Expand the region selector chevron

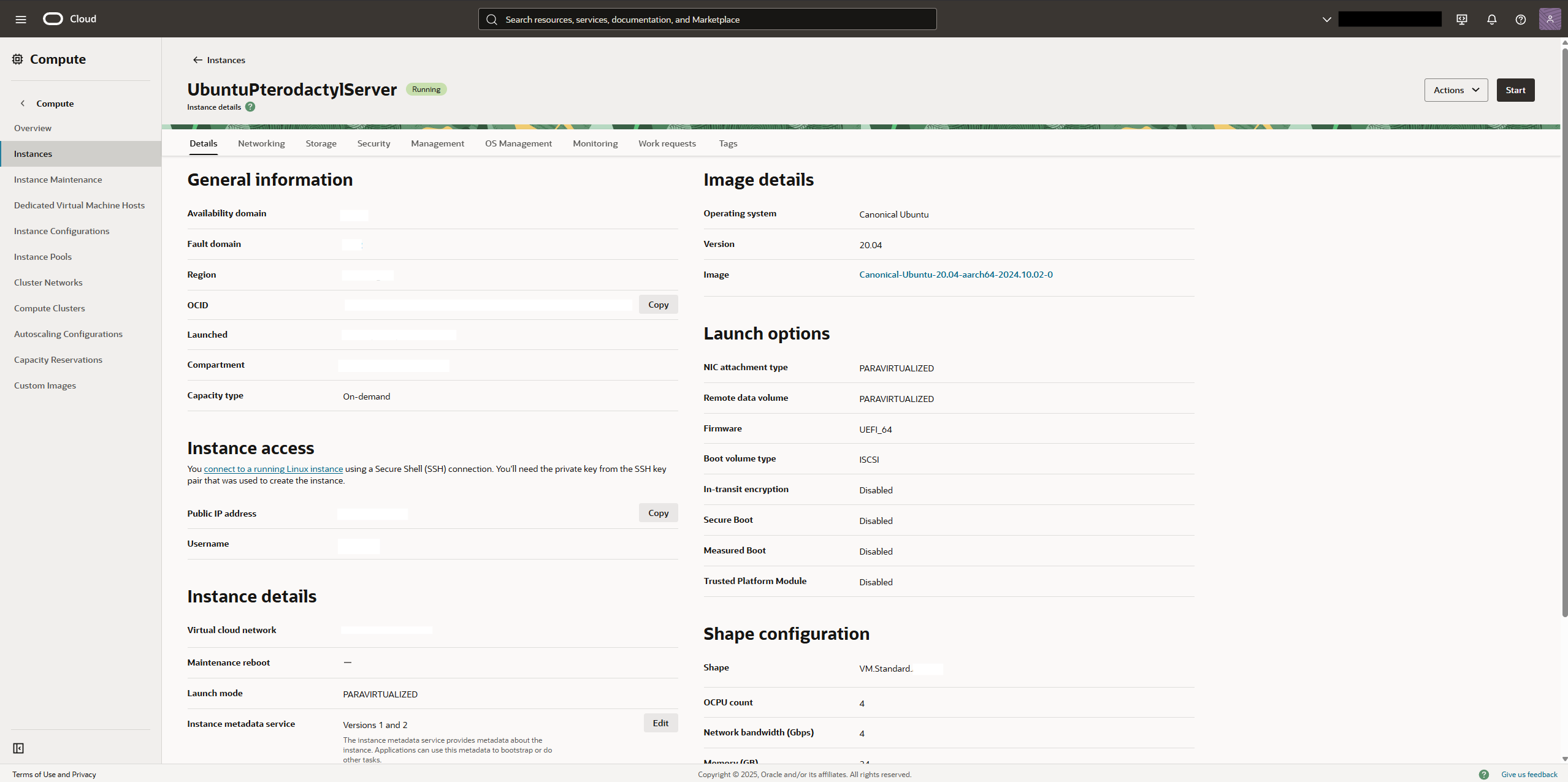pos(1326,20)
